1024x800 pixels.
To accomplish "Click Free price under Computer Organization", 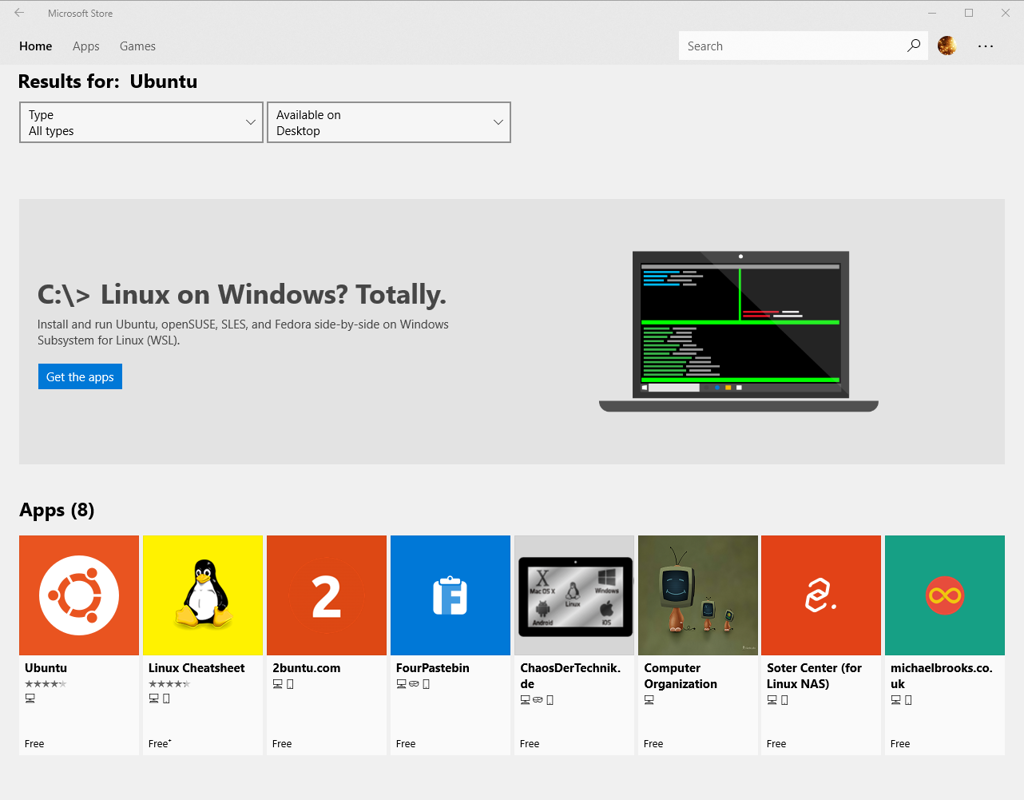I will (x=653, y=744).
